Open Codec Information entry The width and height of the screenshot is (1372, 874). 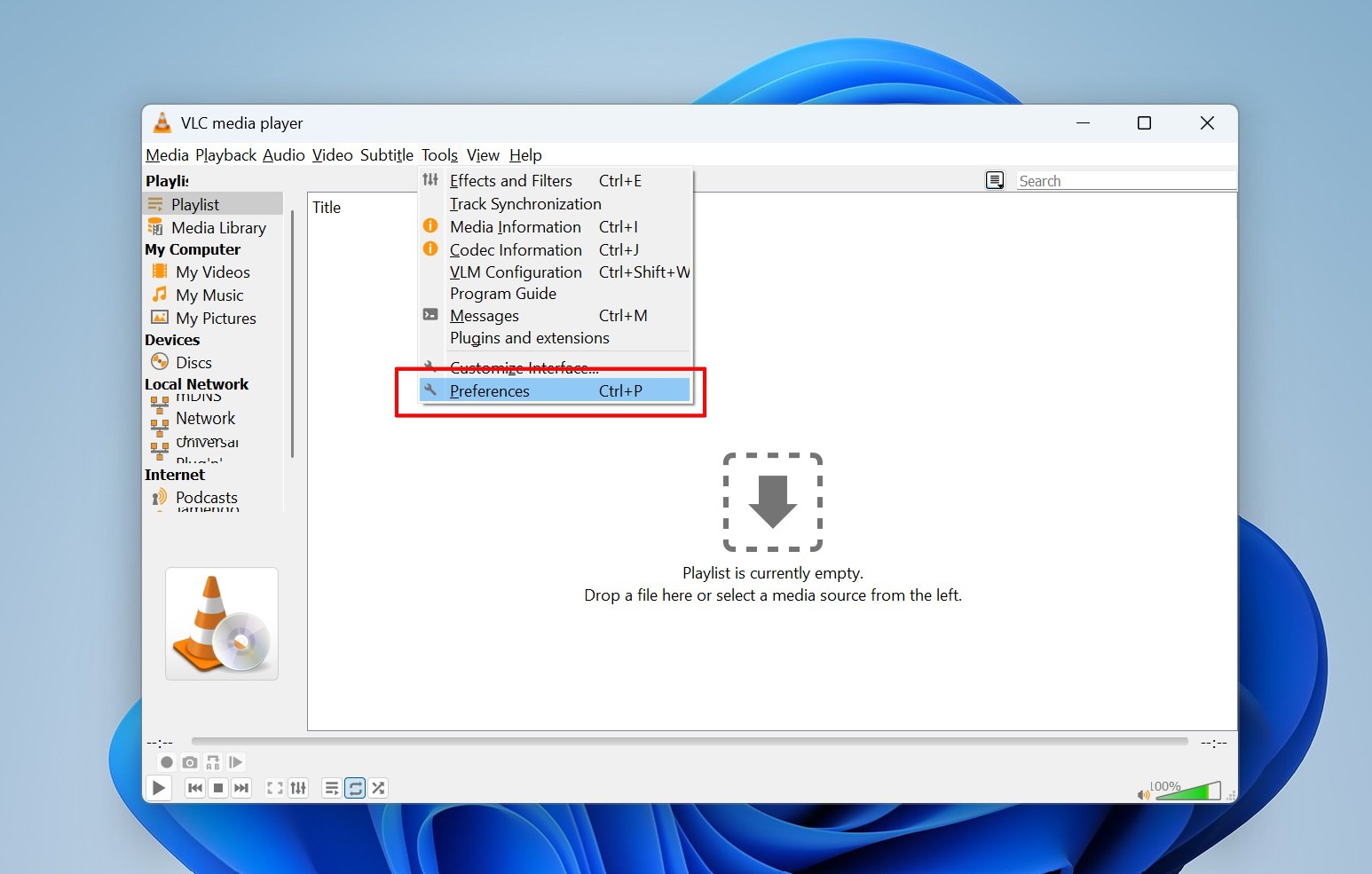click(555, 250)
